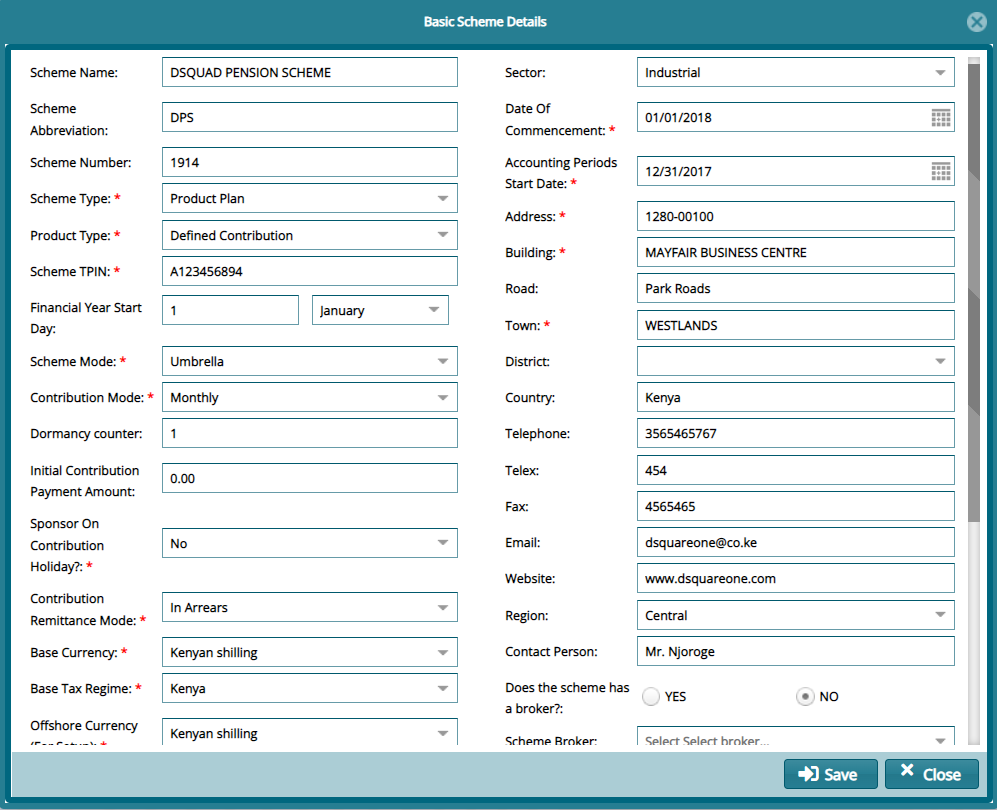997x810 pixels.
Task: Open the Scheme Type dropdown
Action: click(310, 198)
